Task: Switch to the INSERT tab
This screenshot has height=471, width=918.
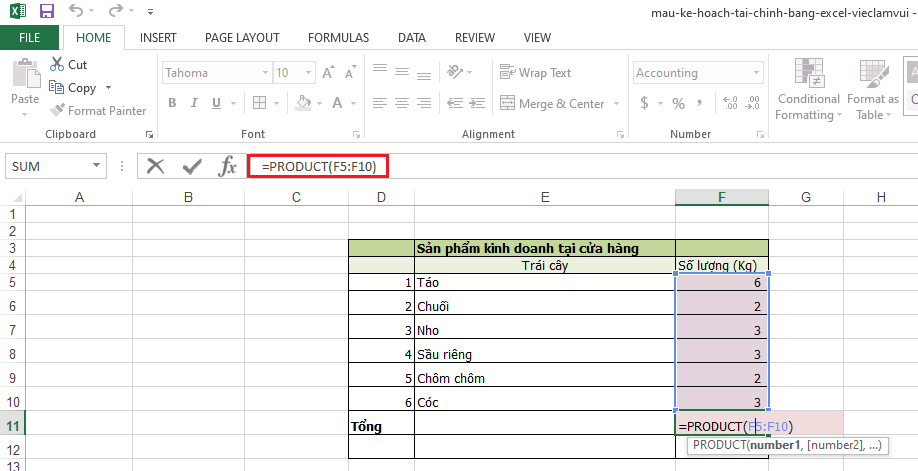Action: pyautogui.click(x=158, y=37)
